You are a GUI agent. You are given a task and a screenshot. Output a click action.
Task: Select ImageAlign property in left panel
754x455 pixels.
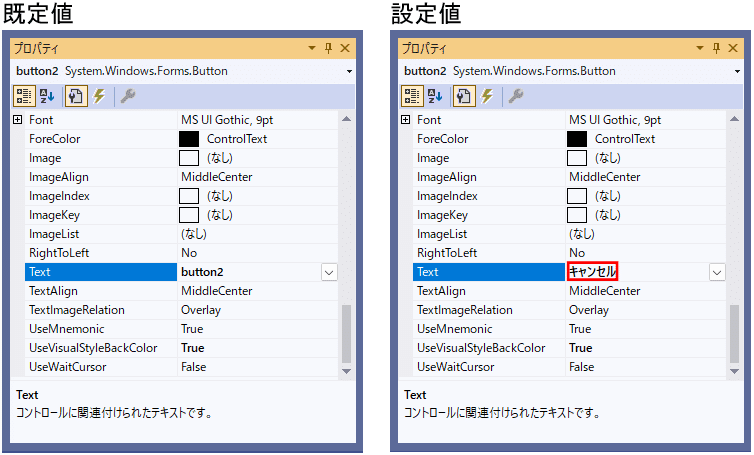click(x=101, y=177)
